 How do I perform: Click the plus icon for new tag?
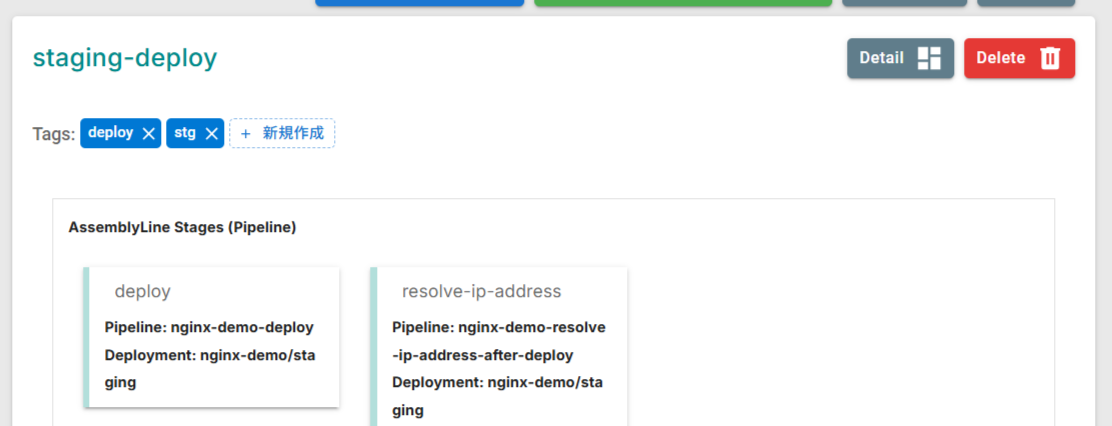[x=245, y=134]
